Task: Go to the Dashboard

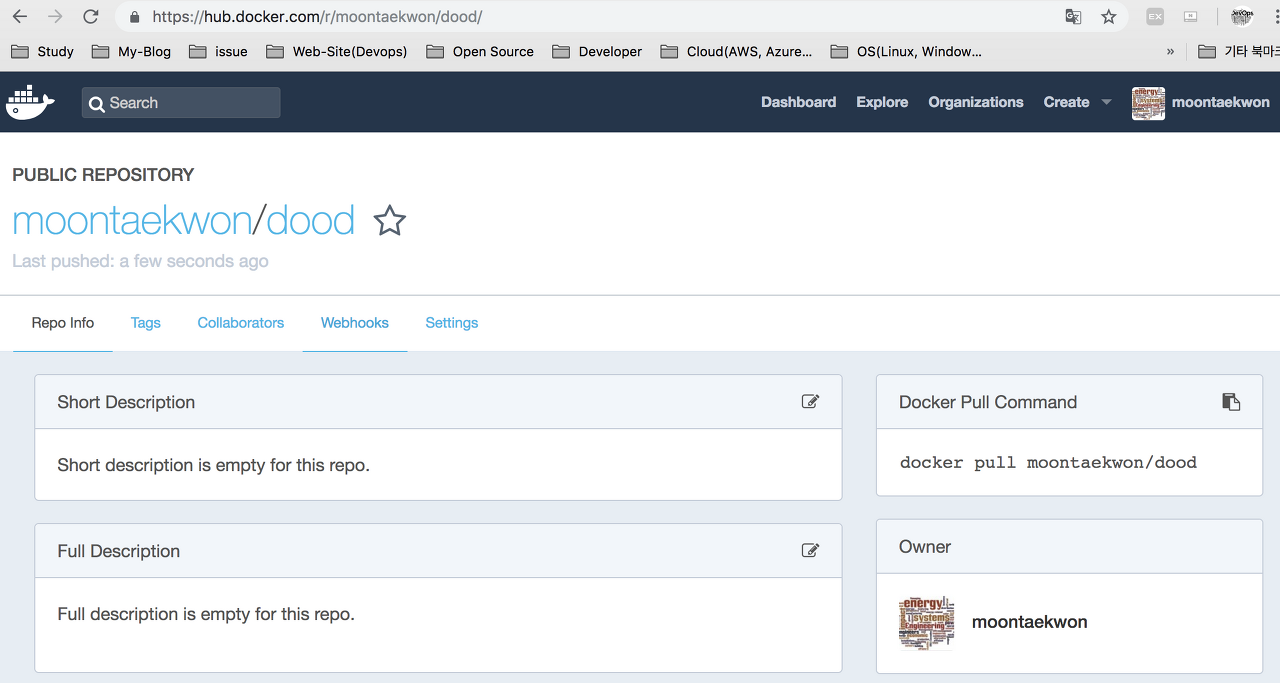Action: point(798,102)
